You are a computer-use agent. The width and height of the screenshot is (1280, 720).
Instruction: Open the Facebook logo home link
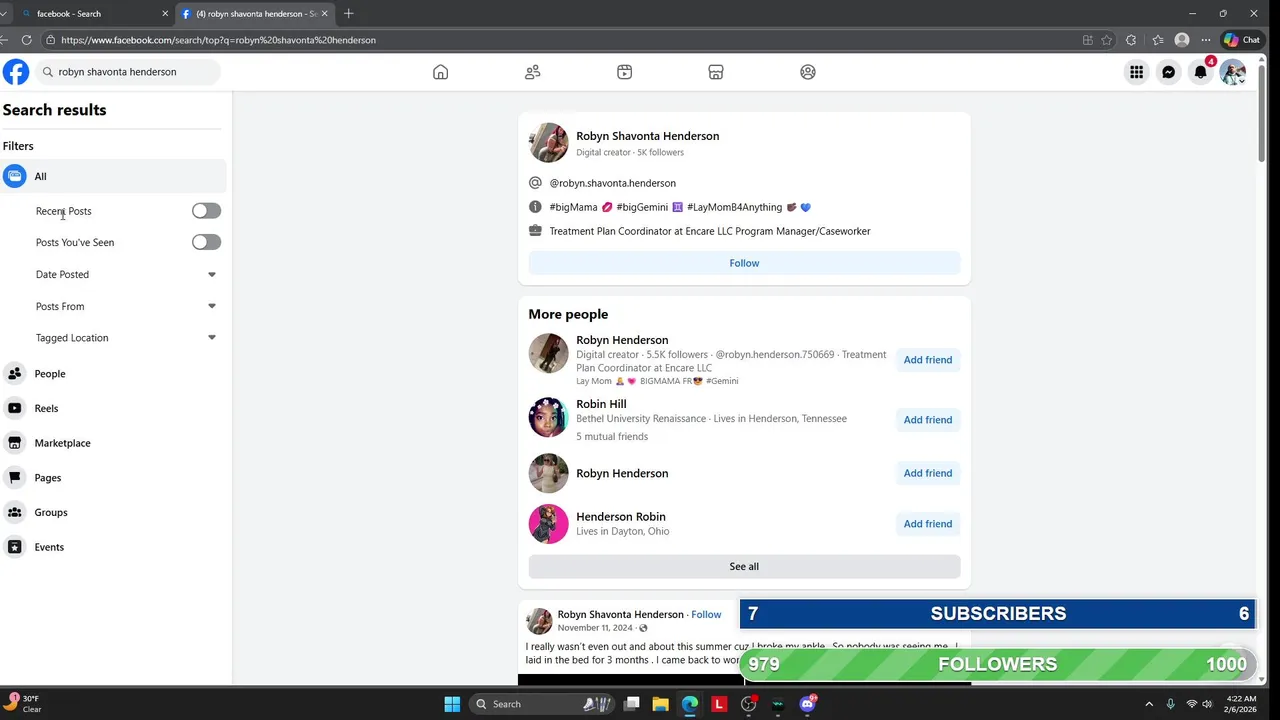point(15,72)
